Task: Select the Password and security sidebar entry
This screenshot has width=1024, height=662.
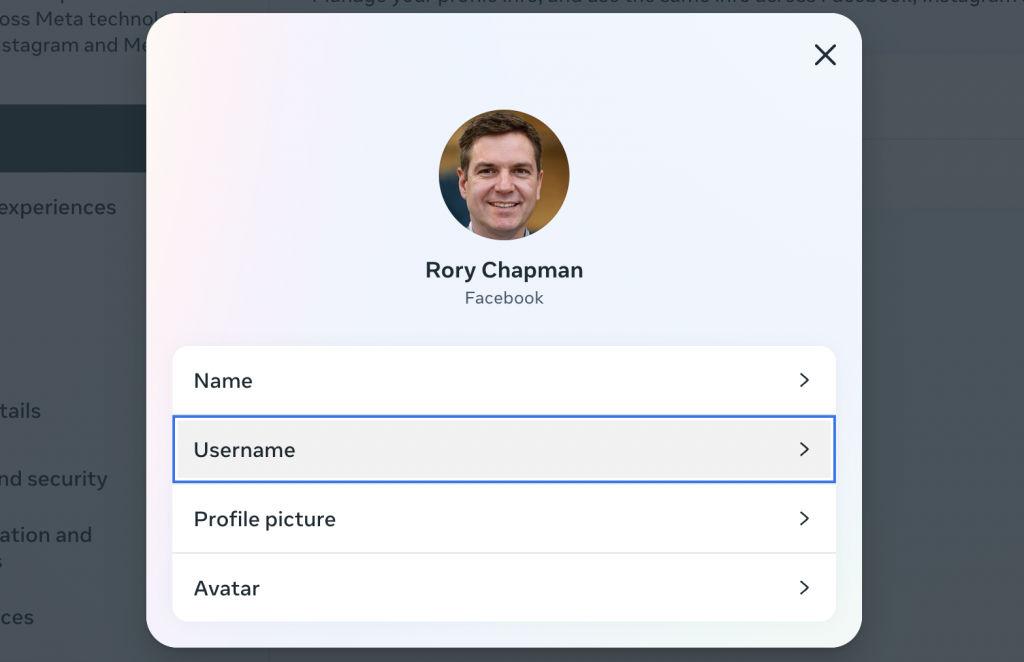Action: coord(54,479)
